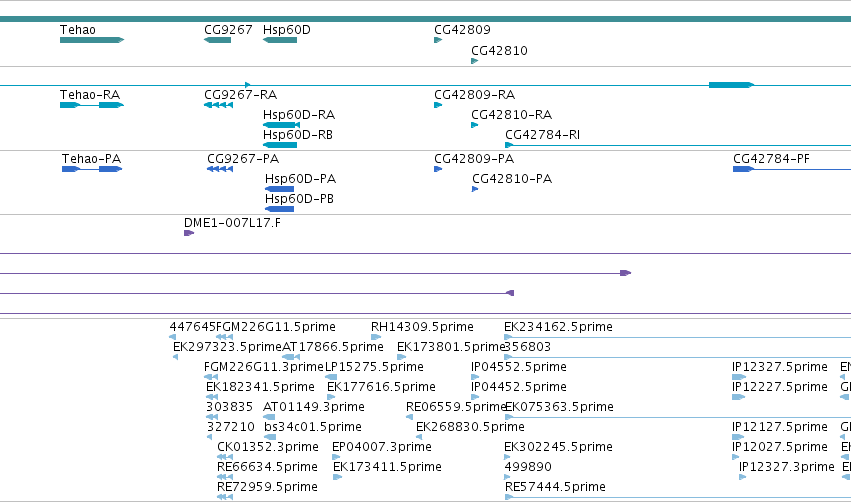Click the RE06559.5prime EST label
Viewport: 851px width, 502px height.
456,408
